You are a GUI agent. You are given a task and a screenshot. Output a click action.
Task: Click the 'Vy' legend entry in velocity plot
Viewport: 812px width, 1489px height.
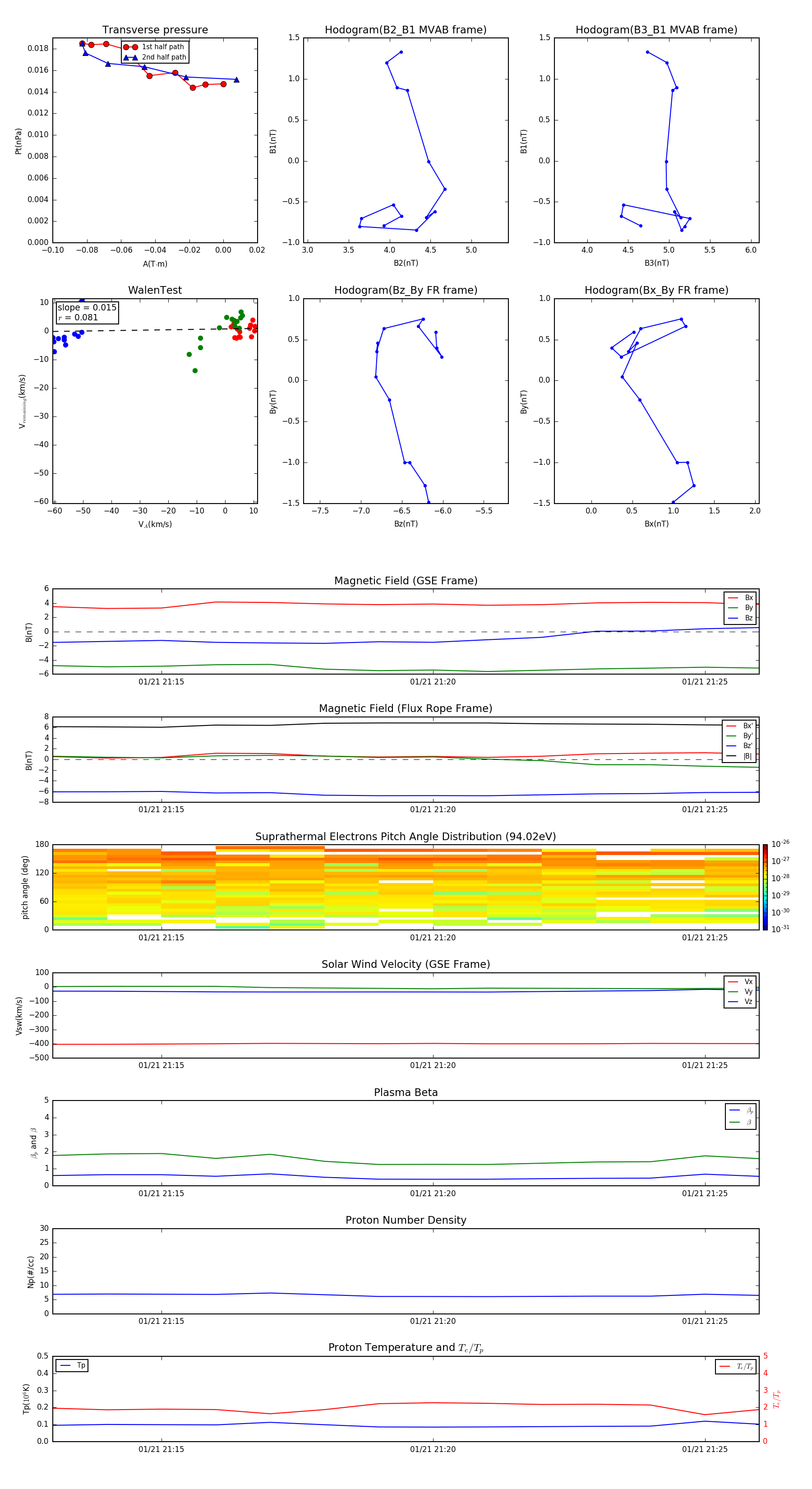(x=740, y=991)
